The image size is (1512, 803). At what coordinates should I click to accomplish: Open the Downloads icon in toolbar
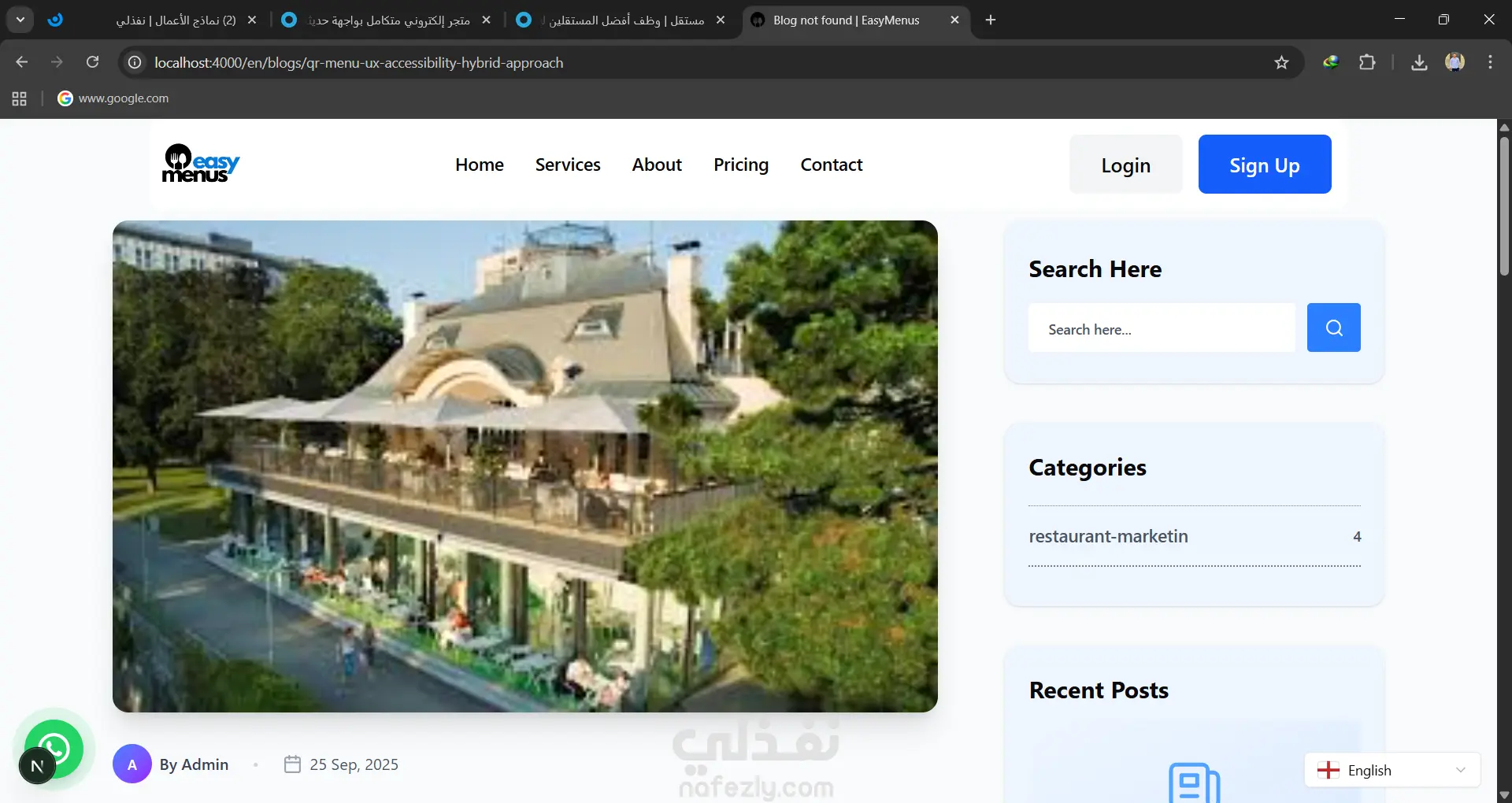coord(1419,62)
